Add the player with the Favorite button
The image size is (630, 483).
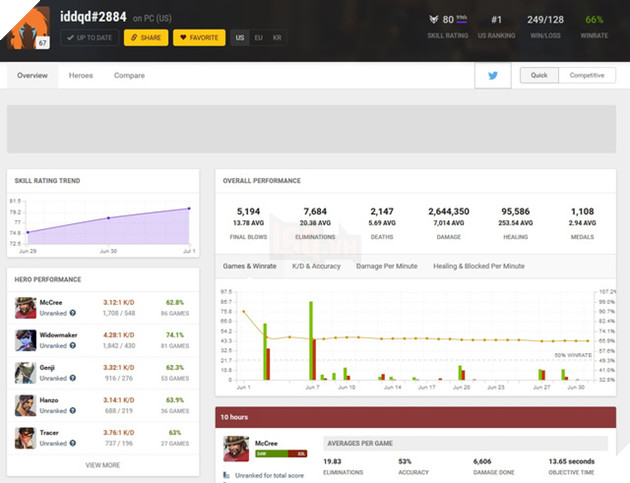(199, 38)
